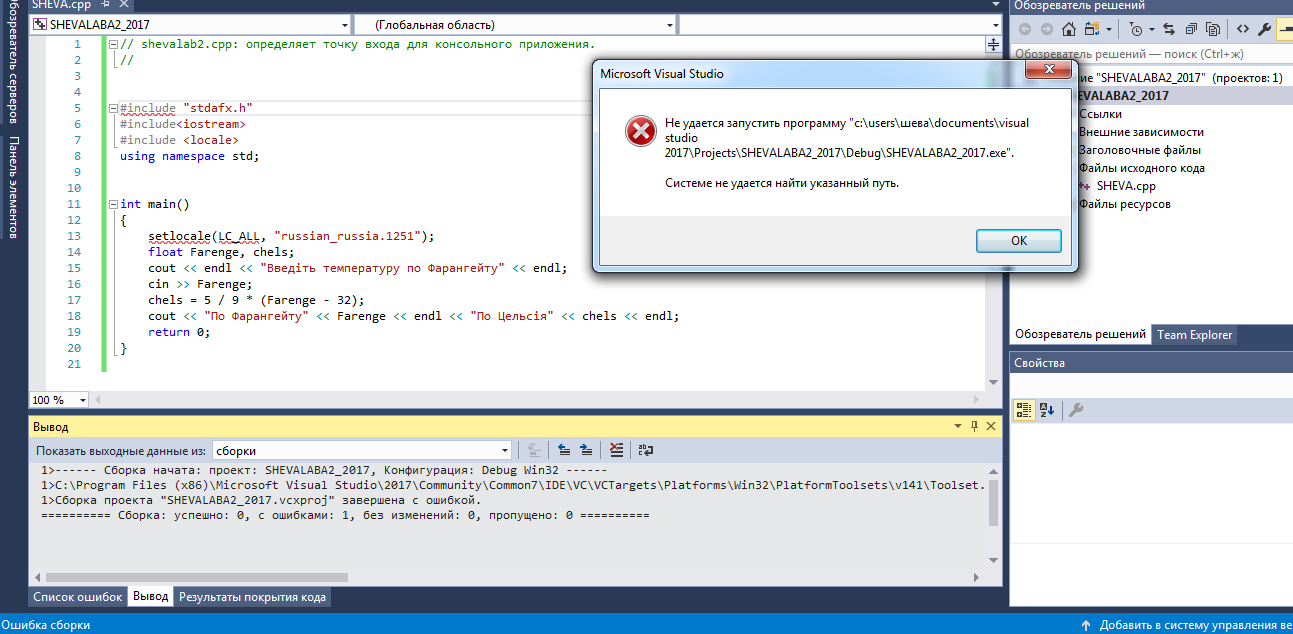
Task: Open View Code icon in Solution Explorer
Action: [1244, 29]
